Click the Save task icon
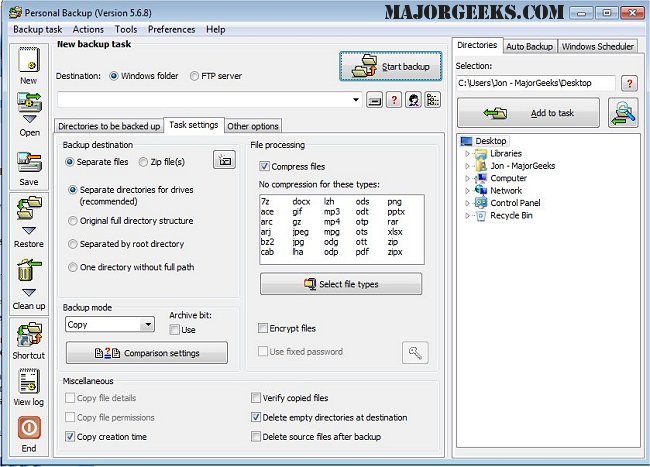Image resolution: width=650 pixels, height=467 pixels. 29,162
